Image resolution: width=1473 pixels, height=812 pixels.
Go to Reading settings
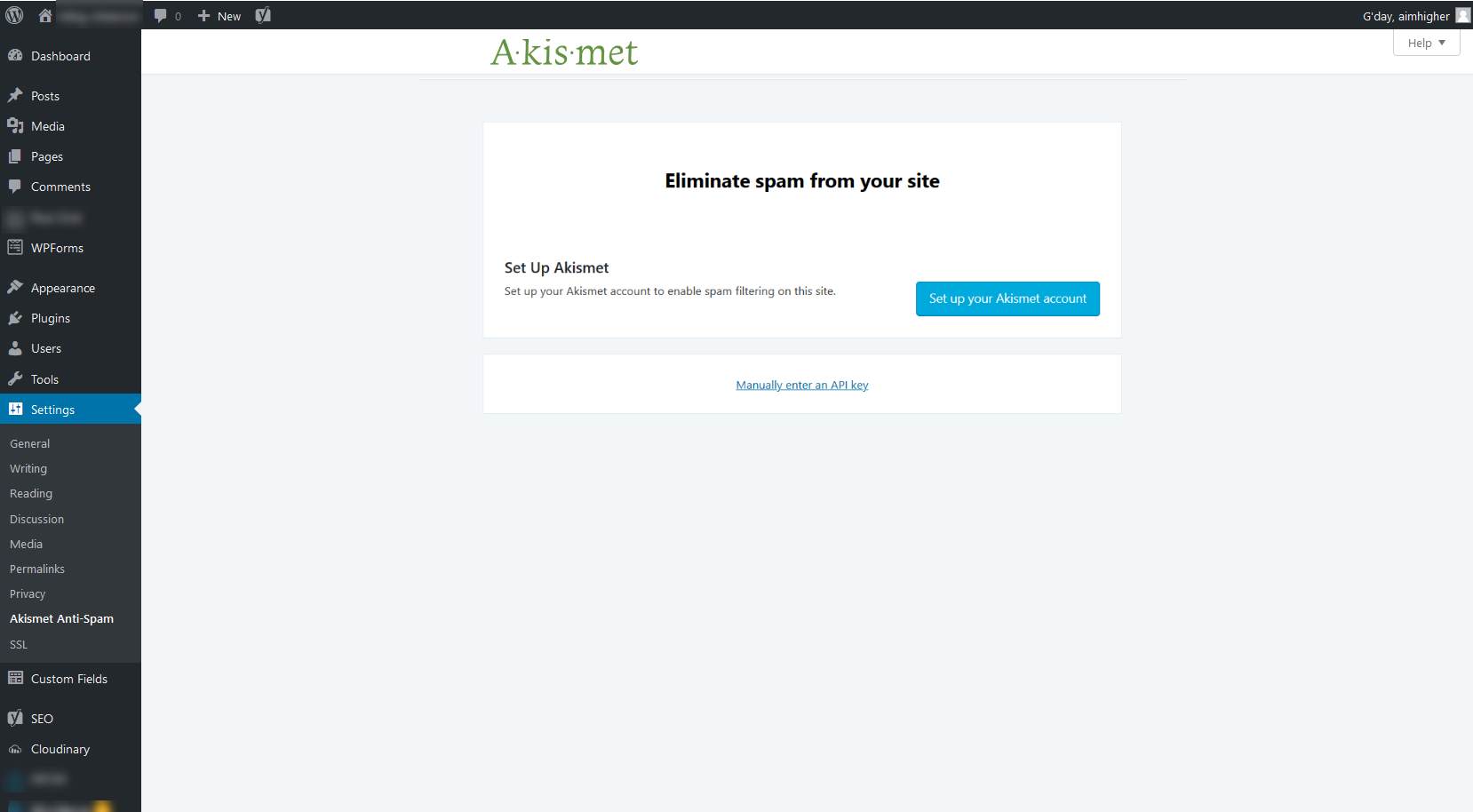[x=31, y=493]
